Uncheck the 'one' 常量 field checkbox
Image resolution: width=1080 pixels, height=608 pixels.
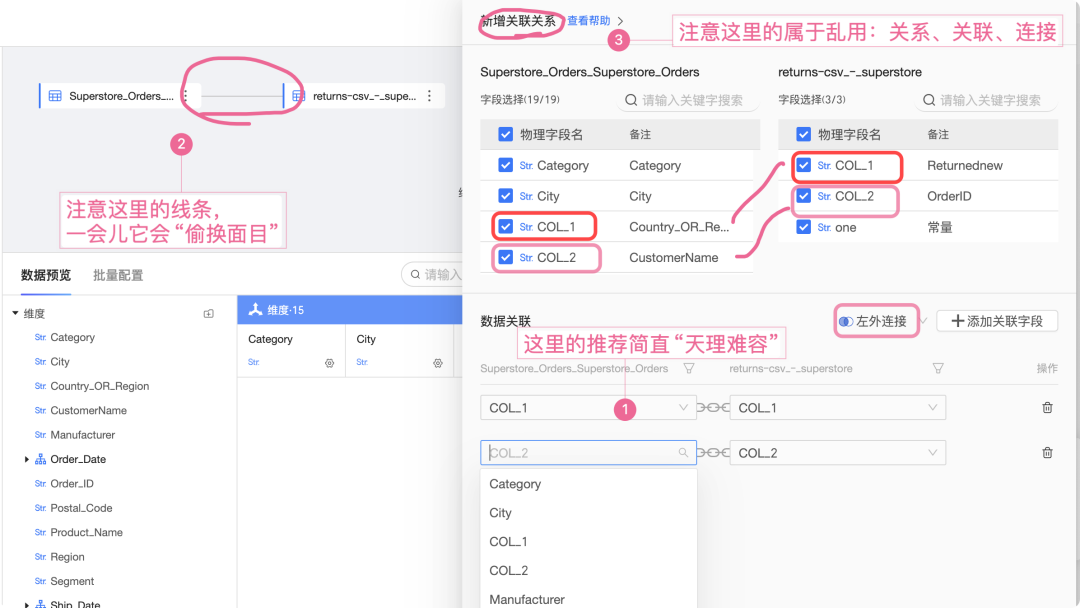click(804, 227)
